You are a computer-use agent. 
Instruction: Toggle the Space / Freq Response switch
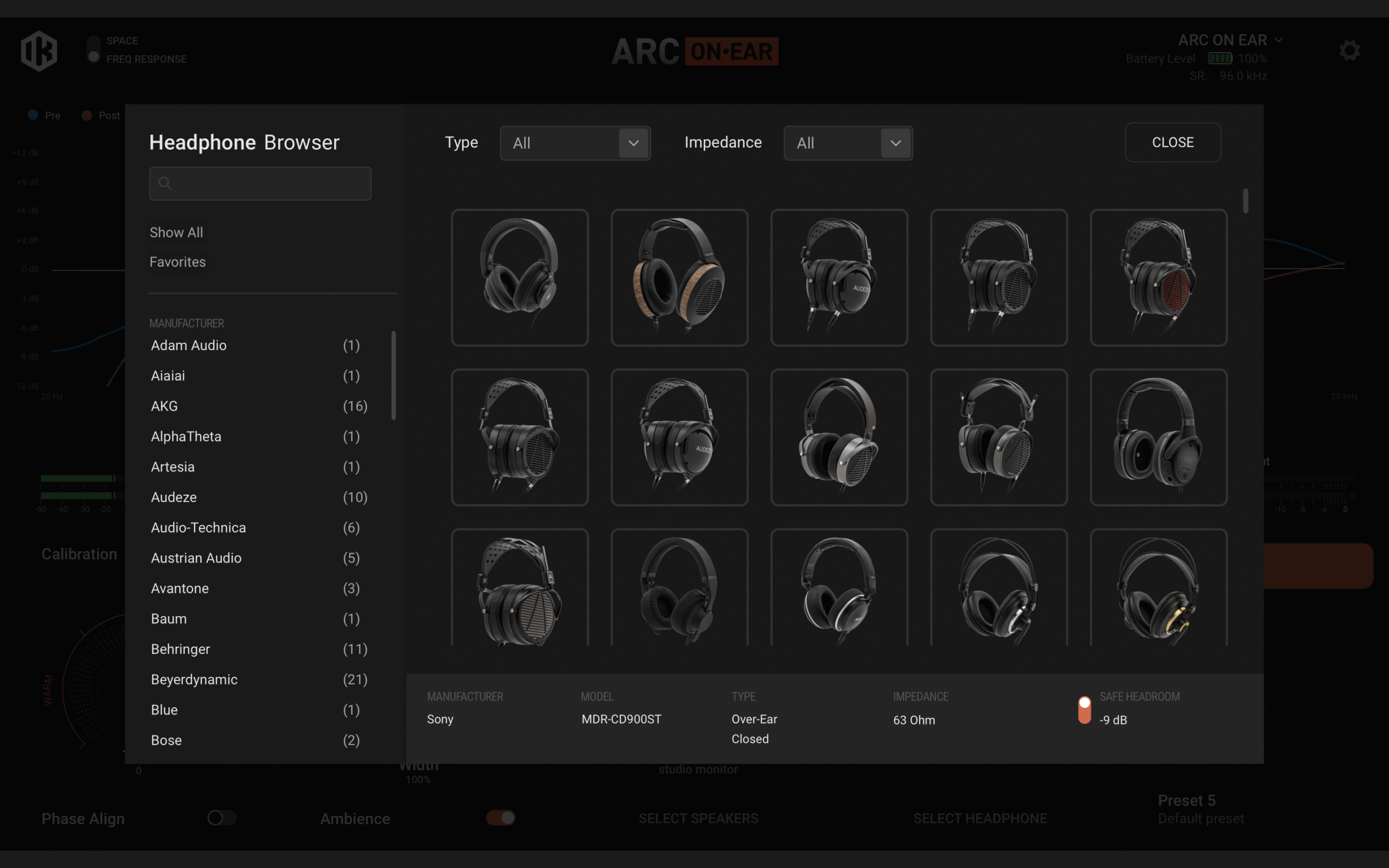tap(93, 49)
